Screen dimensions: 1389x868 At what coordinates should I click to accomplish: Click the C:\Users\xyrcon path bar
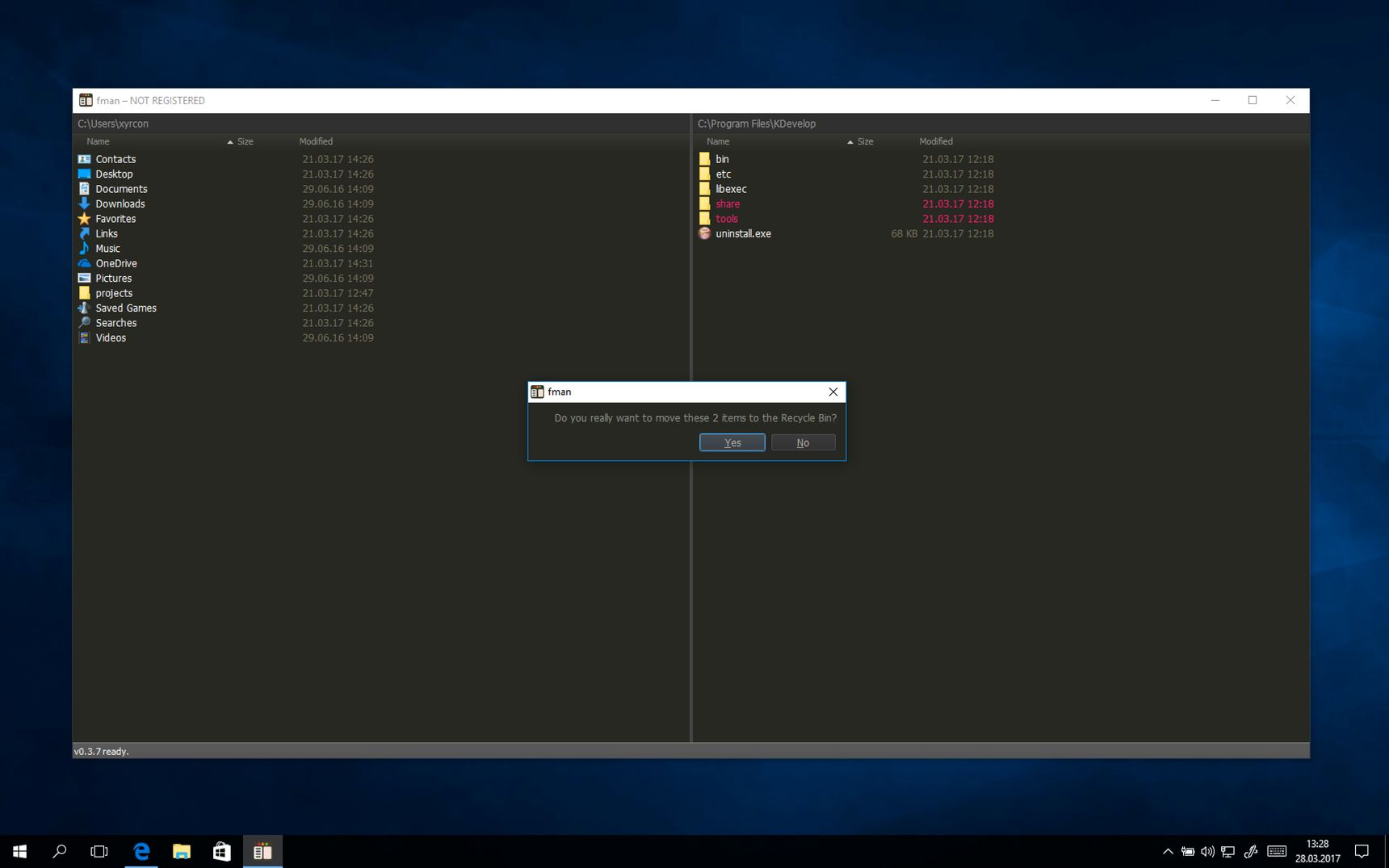(381, 124)
